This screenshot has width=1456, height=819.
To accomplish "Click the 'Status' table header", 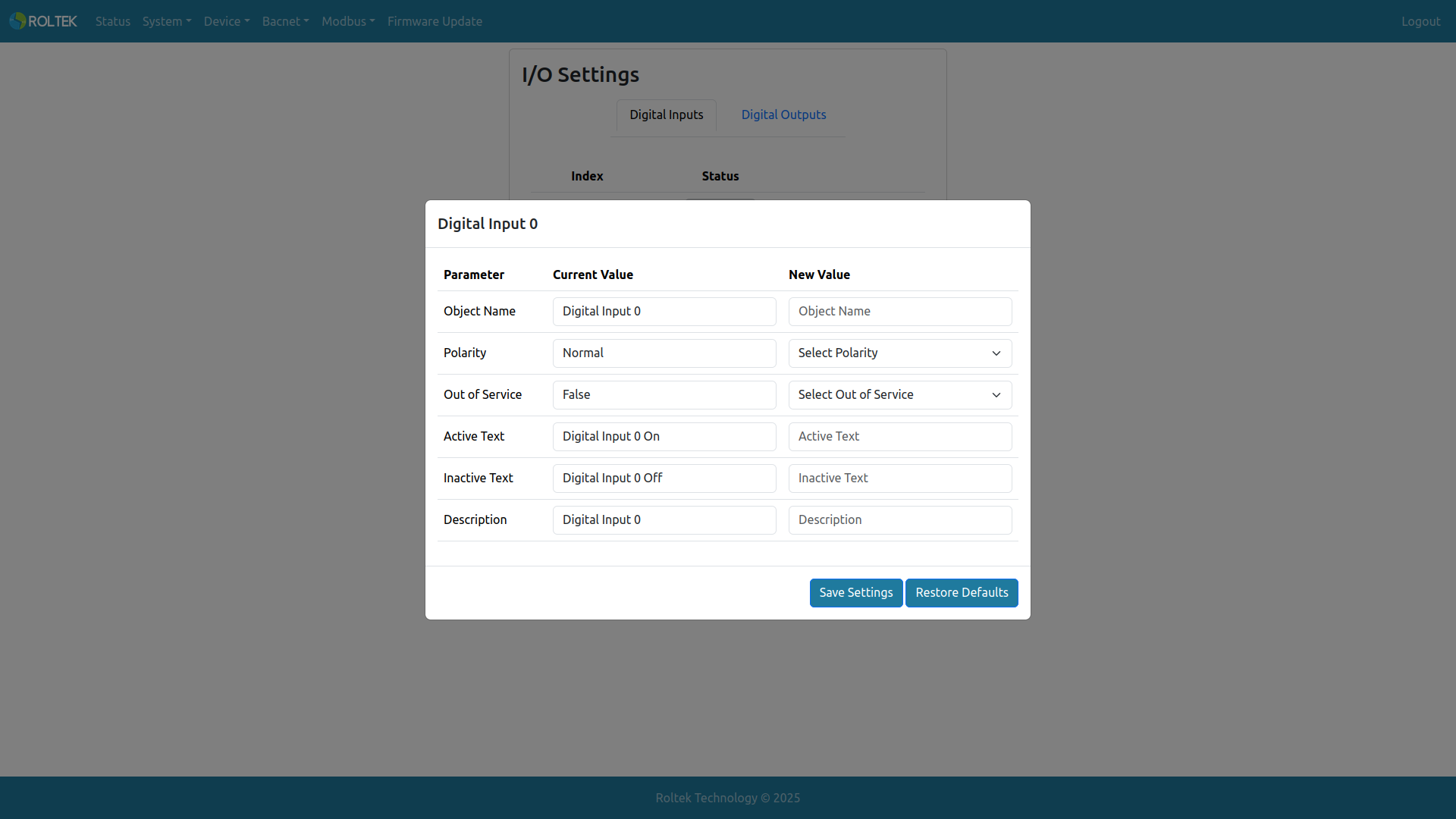I will pyautogui.click(x=720, y=176).
